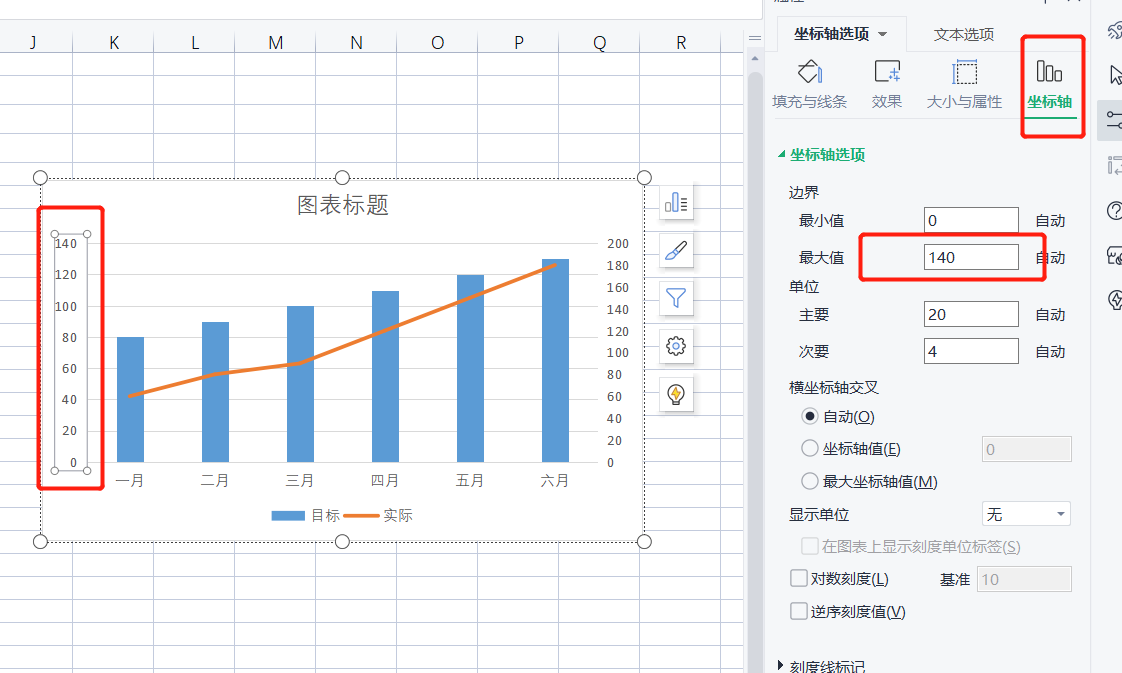Select the 最大坐标轴值(M) radio button

809,481
